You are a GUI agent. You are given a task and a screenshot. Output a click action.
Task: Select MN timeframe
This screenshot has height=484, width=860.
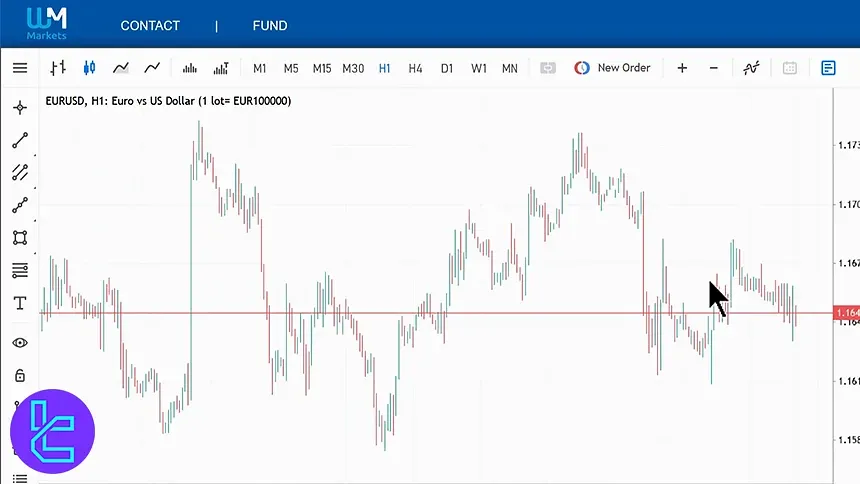tap(510, 69)
